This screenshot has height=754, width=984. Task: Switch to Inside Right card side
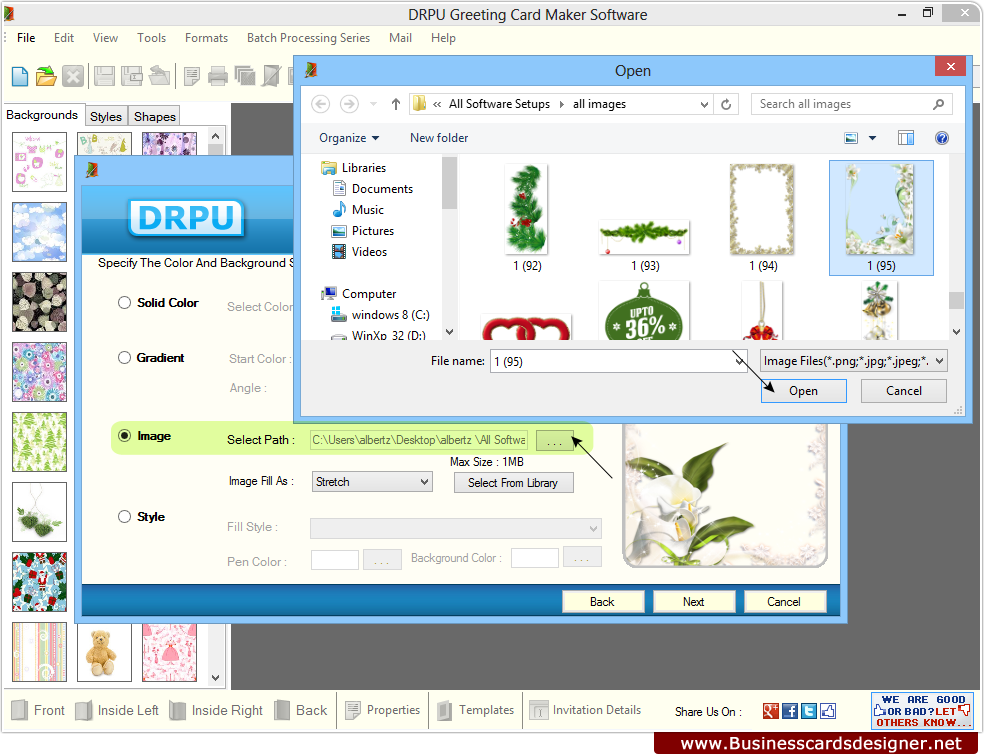[x=216, y=710]
